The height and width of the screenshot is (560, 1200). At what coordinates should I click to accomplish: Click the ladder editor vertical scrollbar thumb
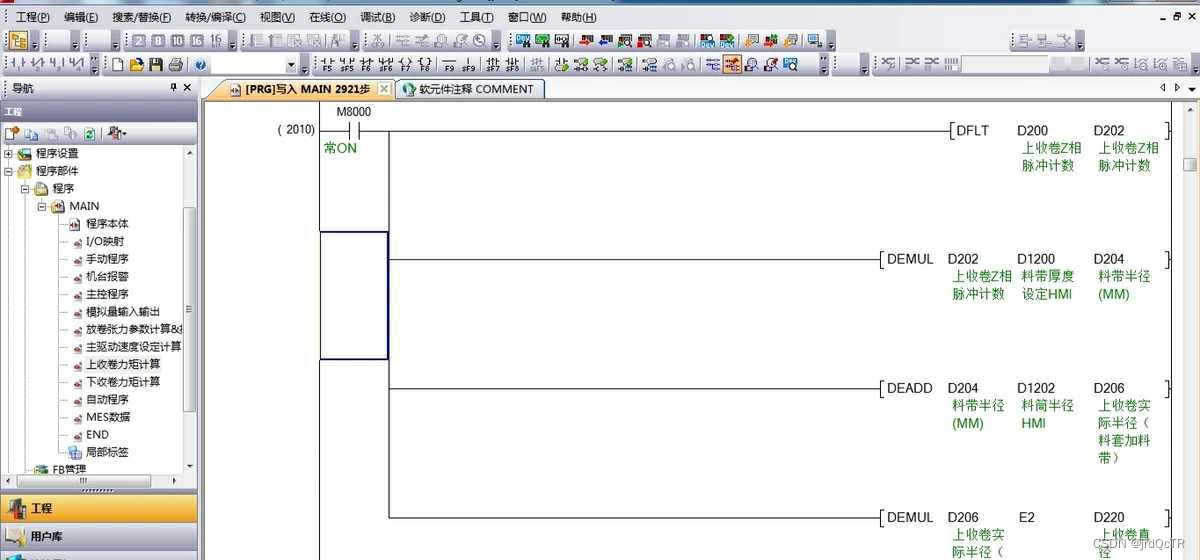click(x=1189, y=165)
